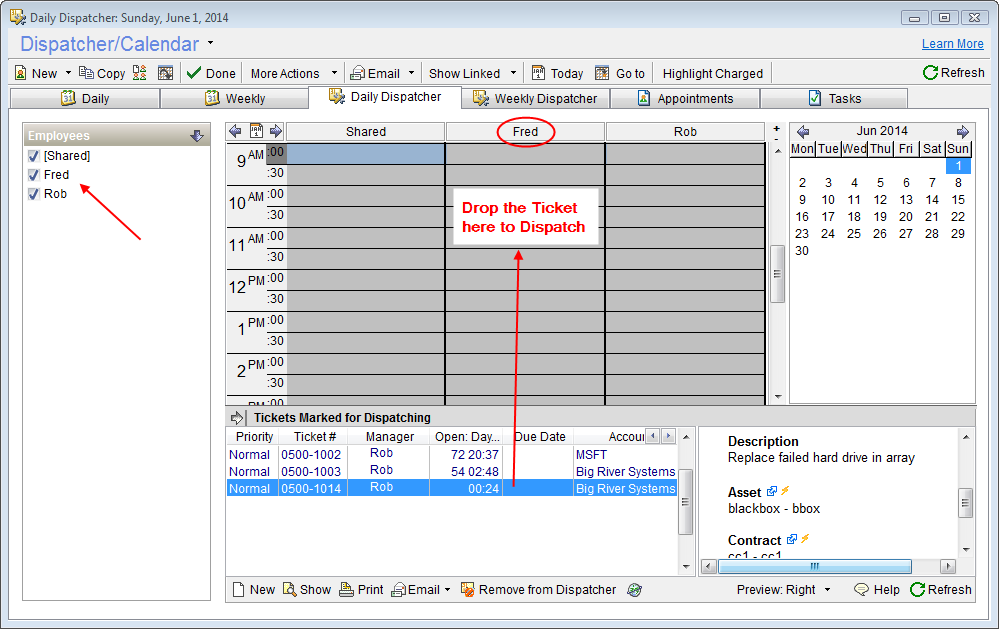Open the Tasks tab
Viewport: 999px width, 629px height.
pos(834,99)
